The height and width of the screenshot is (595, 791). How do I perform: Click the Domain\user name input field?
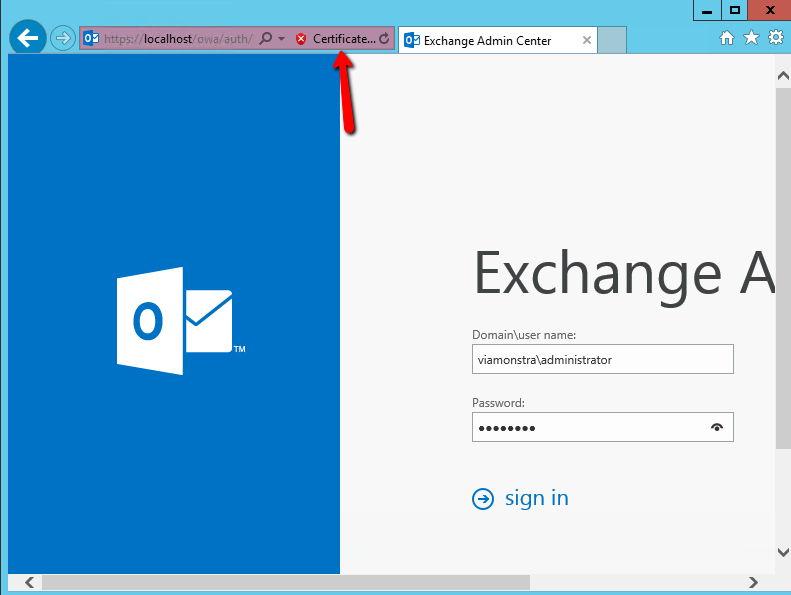pyautogui.click(x=602, y=359)
